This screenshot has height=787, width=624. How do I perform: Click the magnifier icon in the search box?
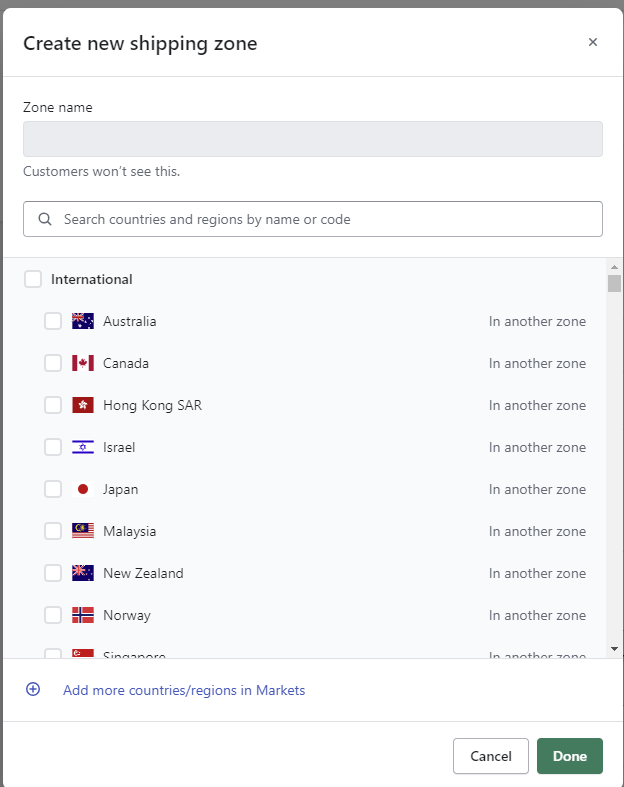pos(45,219)
